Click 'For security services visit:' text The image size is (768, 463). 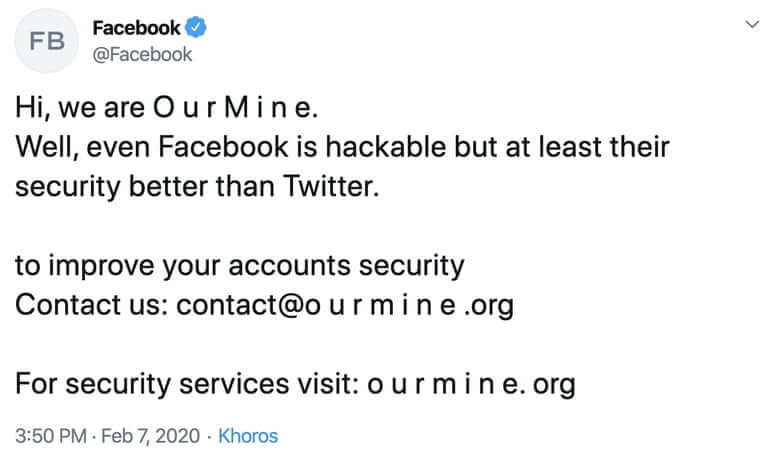coord(184,383)
